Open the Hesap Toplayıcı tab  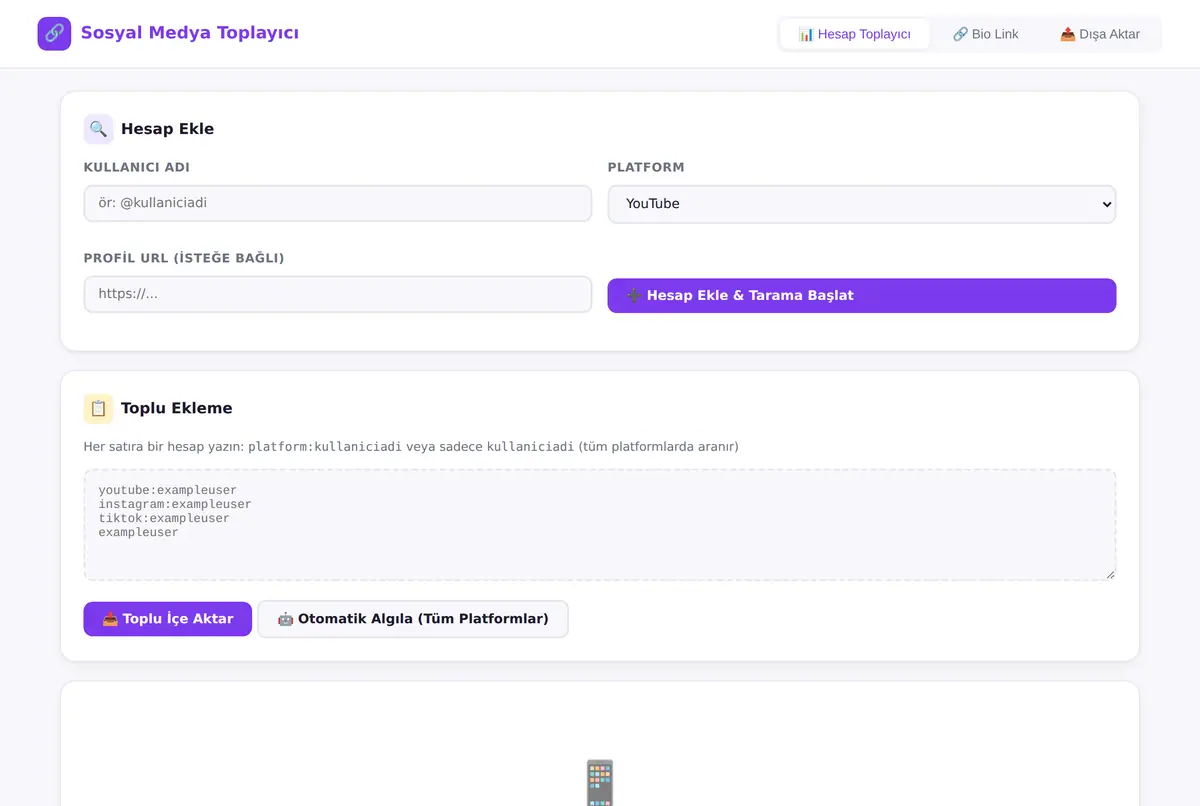tap(854, 34)
